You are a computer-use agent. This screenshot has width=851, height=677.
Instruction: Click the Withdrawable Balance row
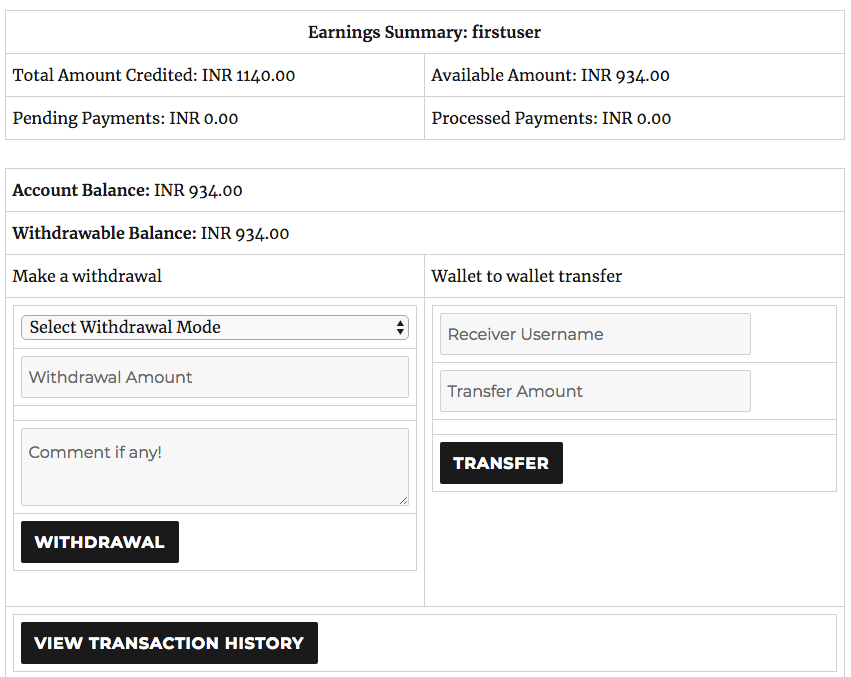tap(424, 233)
